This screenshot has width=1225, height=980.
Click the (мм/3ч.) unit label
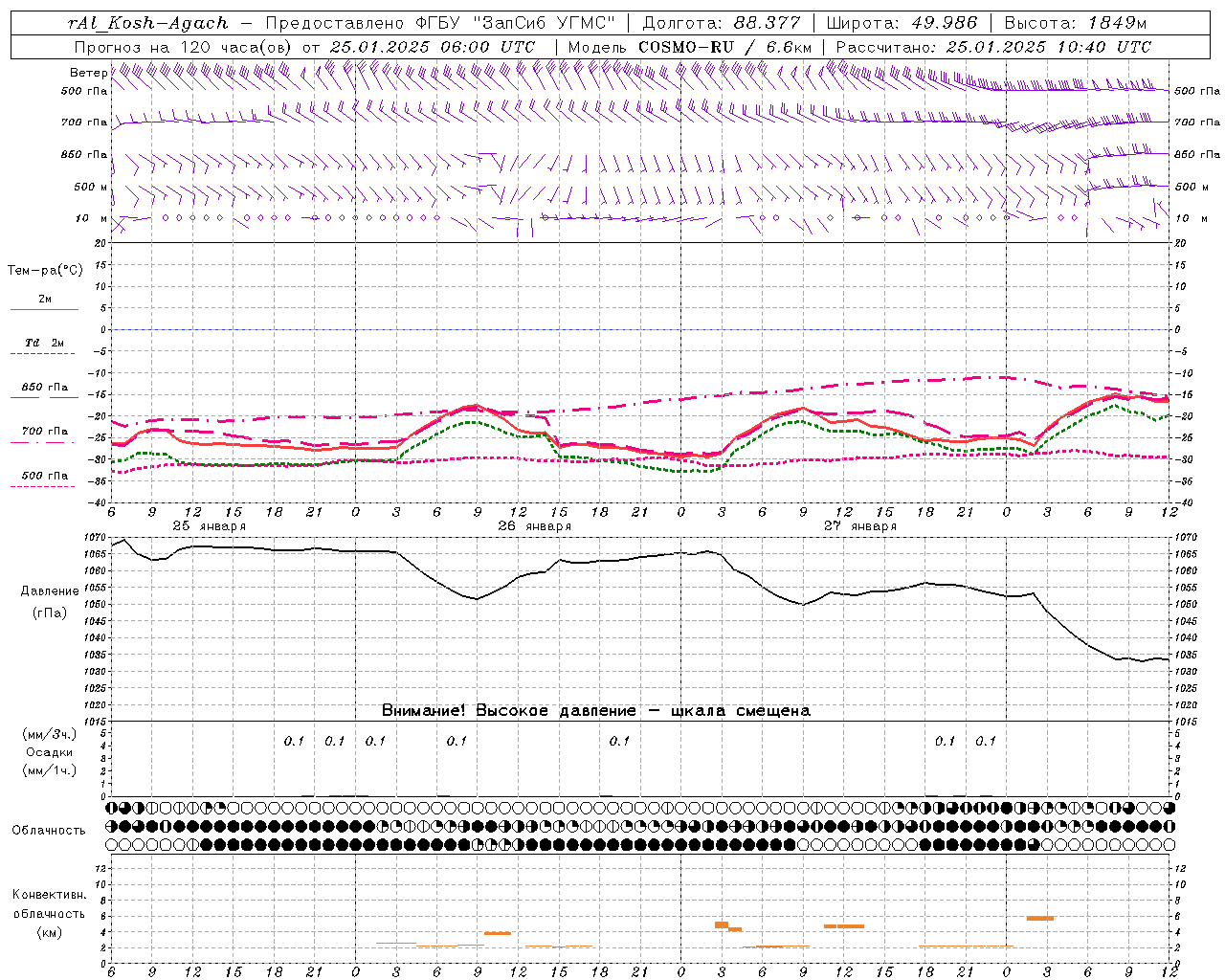pyautogui.click(x=49, y=734)
